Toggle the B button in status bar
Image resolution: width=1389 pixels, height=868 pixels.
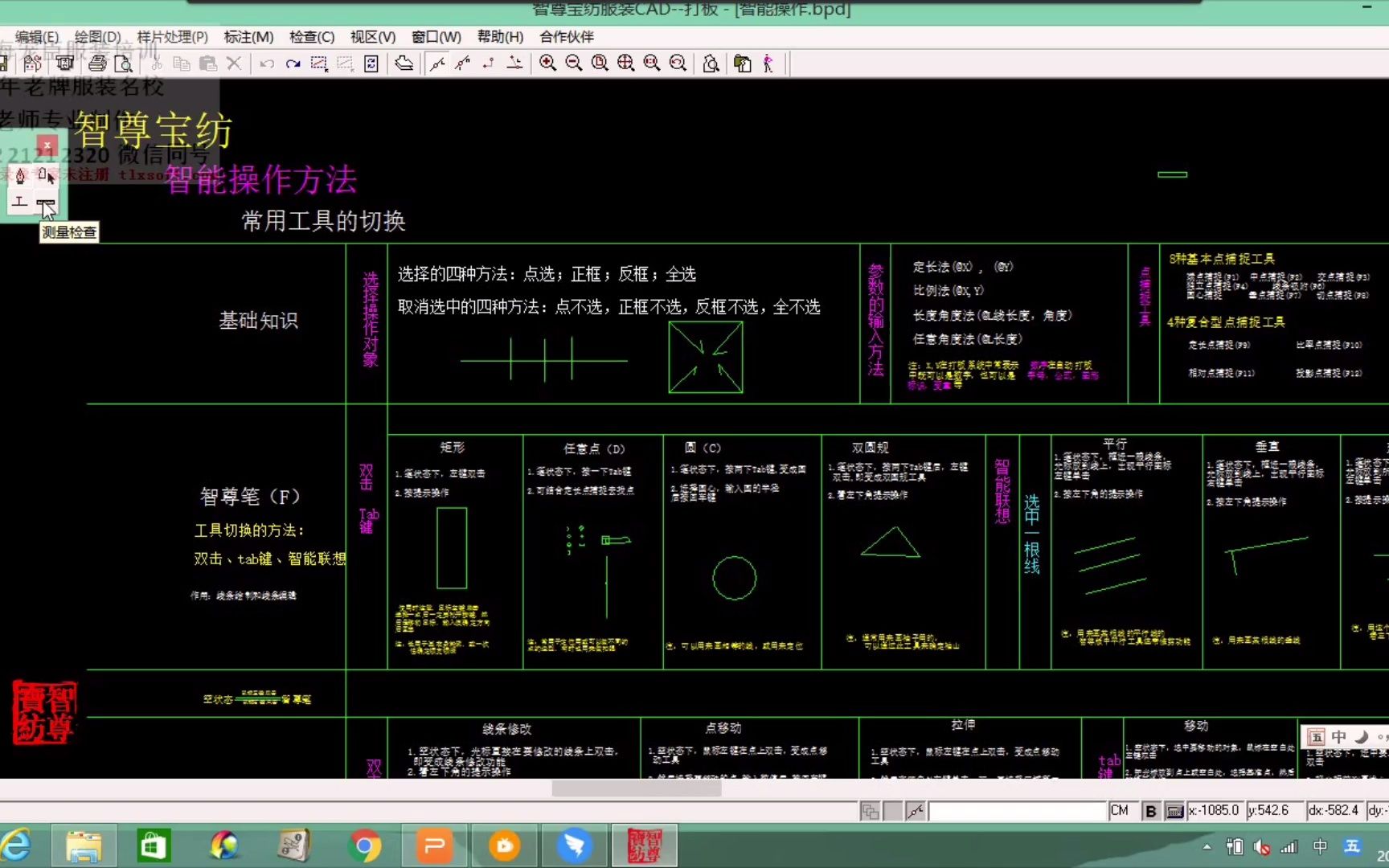pyautogui.click(x=1151, y=811)
